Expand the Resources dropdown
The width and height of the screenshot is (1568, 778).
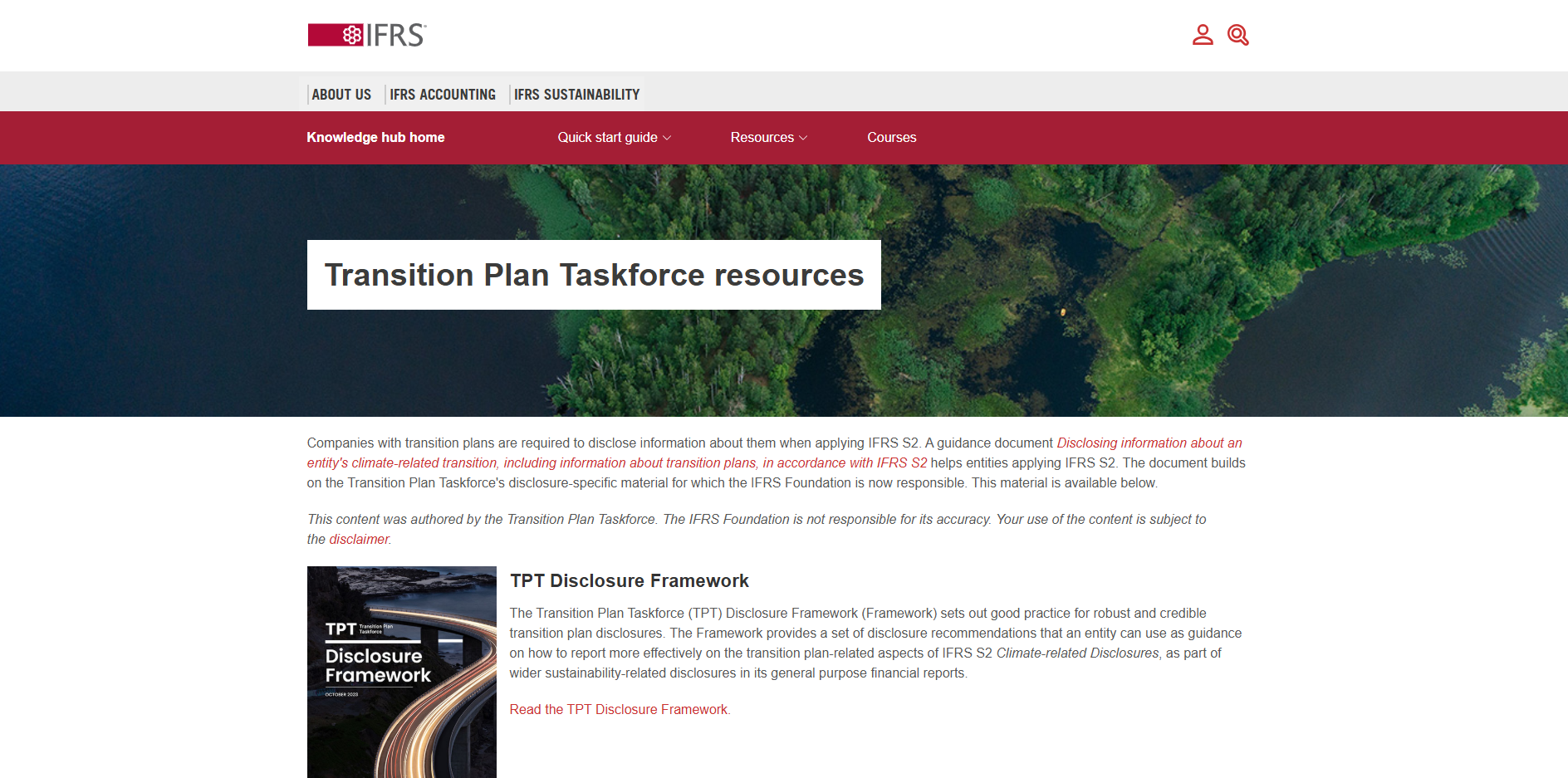[x=769, y=138]
